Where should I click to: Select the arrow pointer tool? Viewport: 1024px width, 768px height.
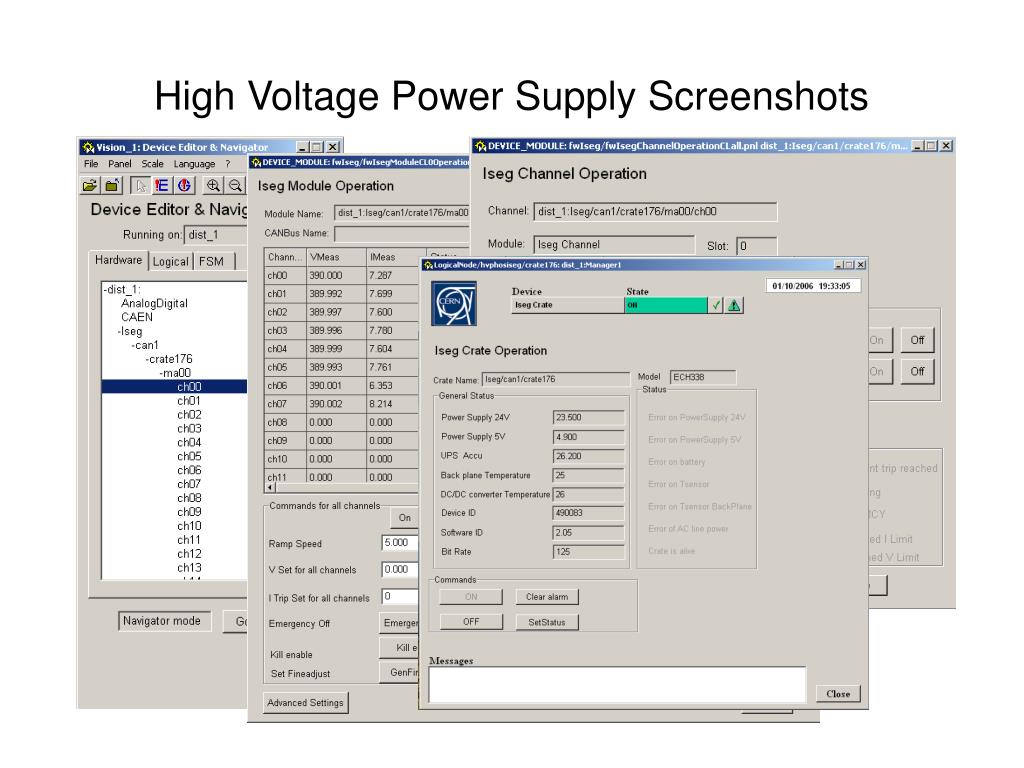click(x=140, y=185)
